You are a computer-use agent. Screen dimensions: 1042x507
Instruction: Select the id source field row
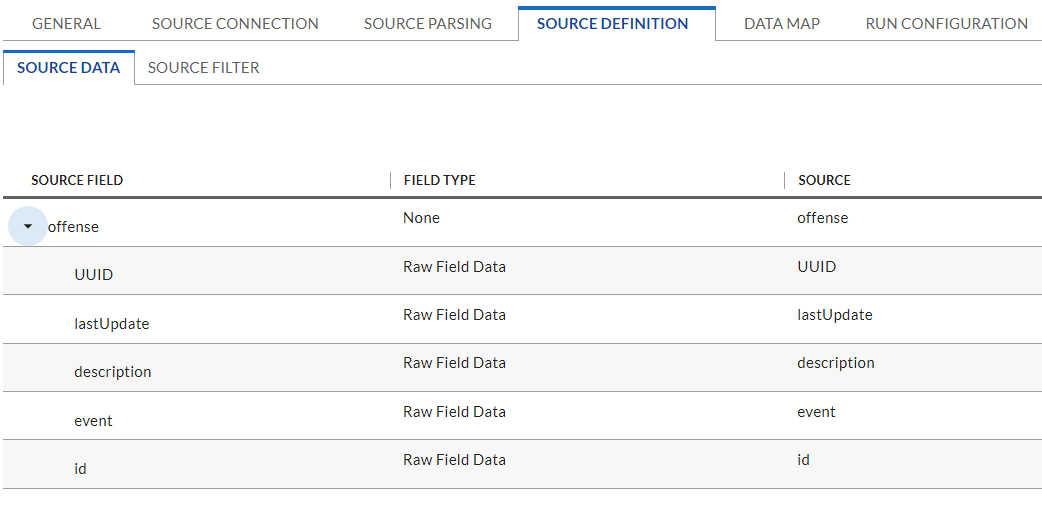[522, 464]
